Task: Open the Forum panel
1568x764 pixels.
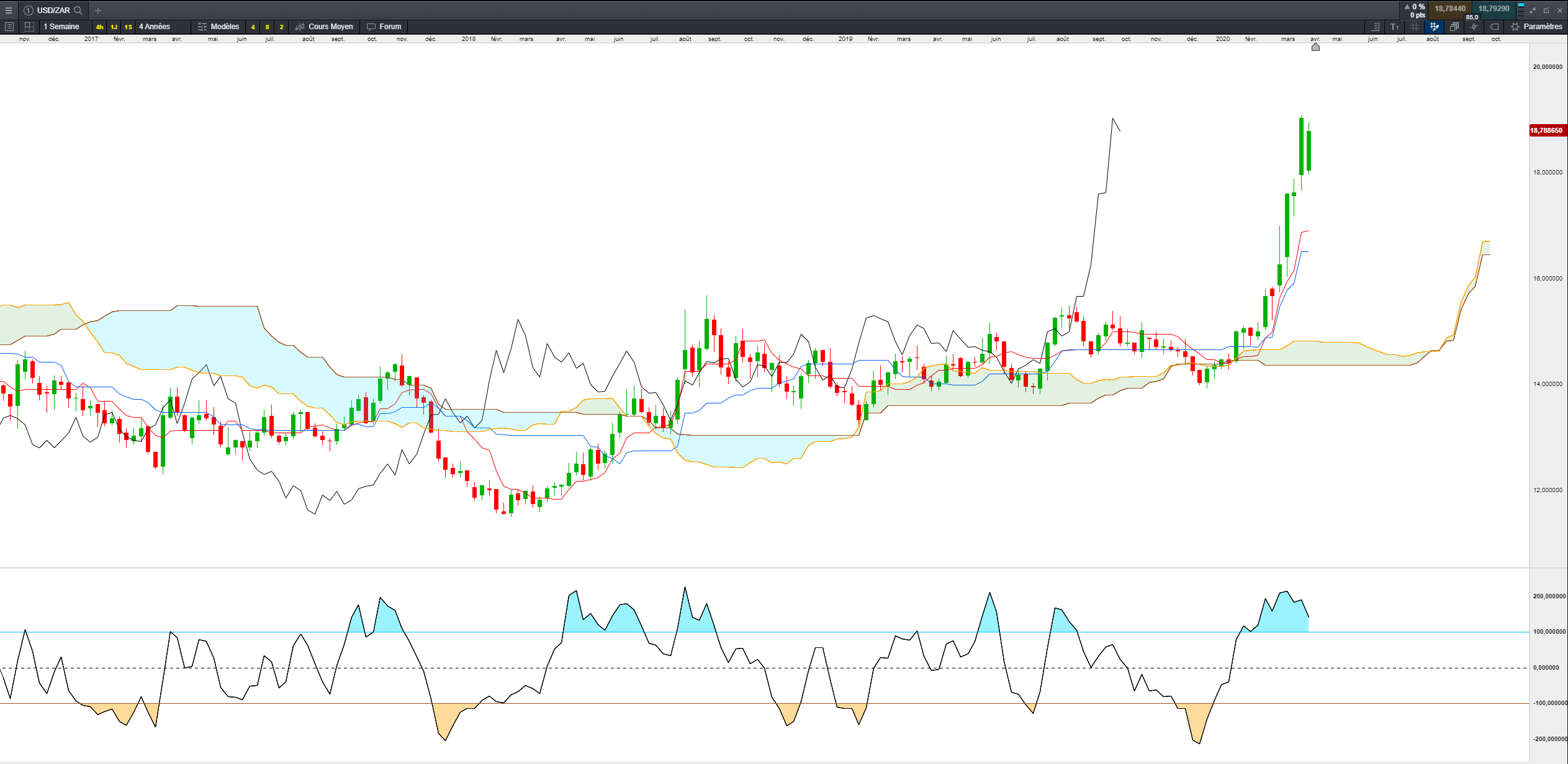Action: click(x=384, y=27)
